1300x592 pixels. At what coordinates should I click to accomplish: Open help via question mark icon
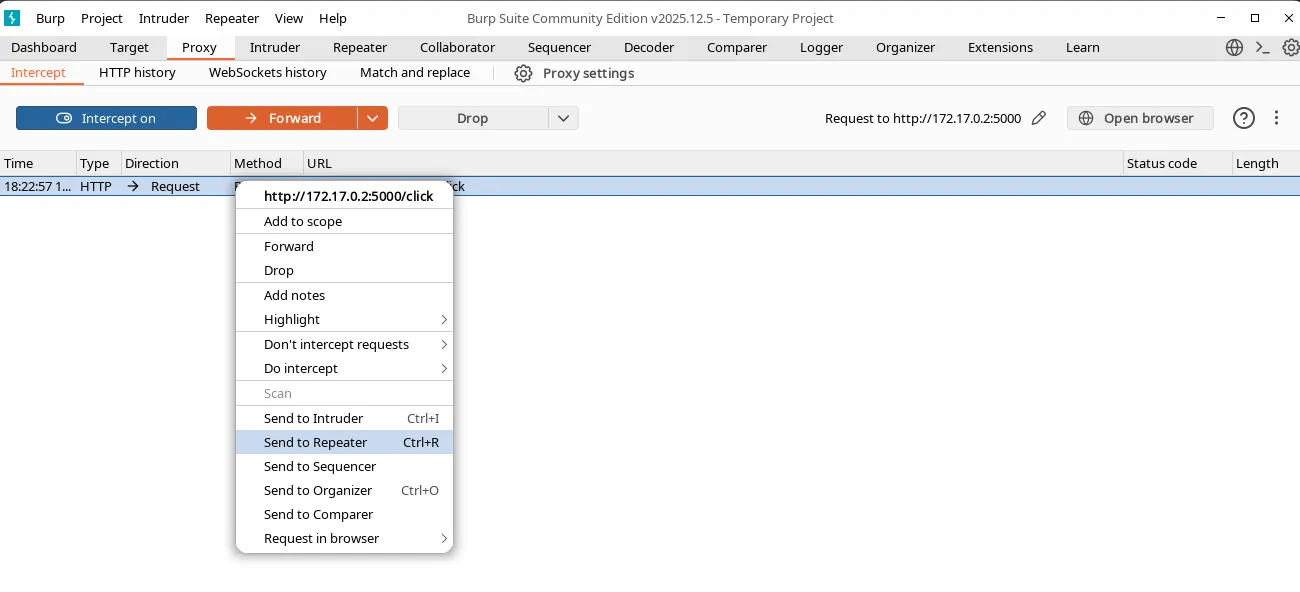click(x=1244, y=118)
